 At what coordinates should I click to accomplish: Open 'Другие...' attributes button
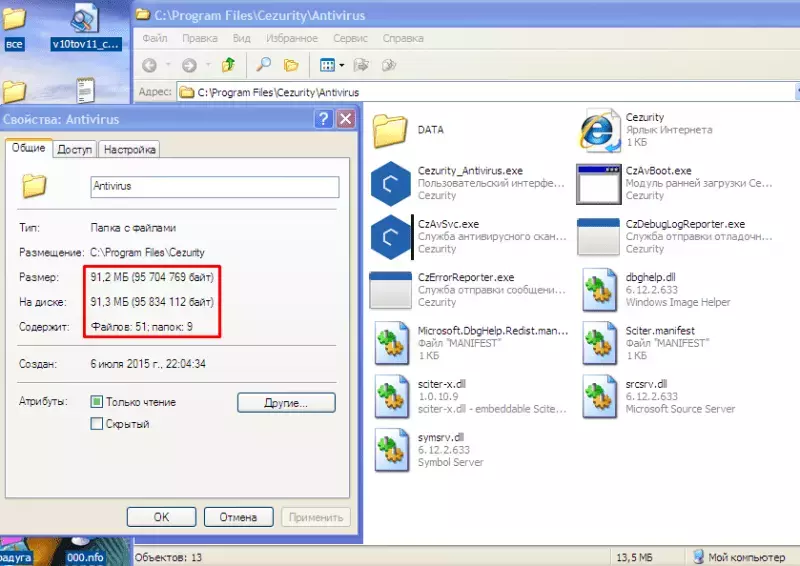click(286, 403)
